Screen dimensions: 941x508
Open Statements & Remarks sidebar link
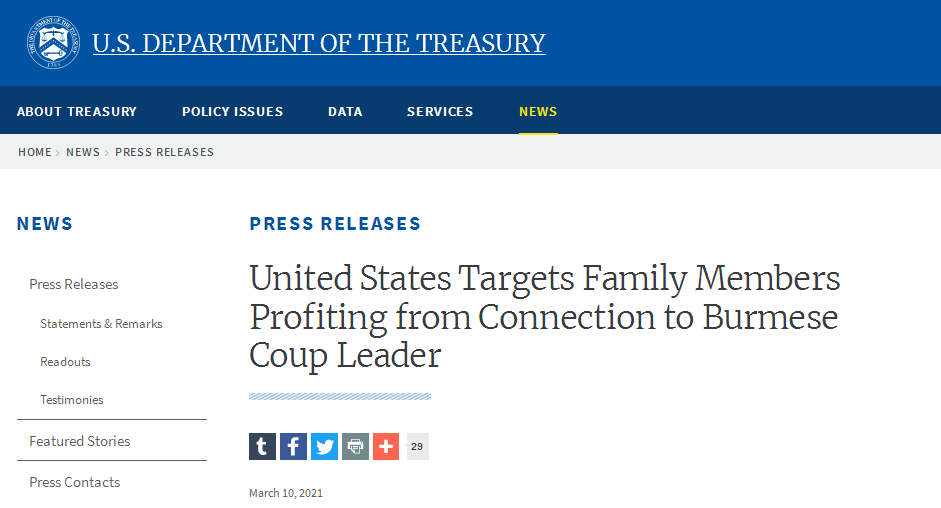(x=101, y=324)
